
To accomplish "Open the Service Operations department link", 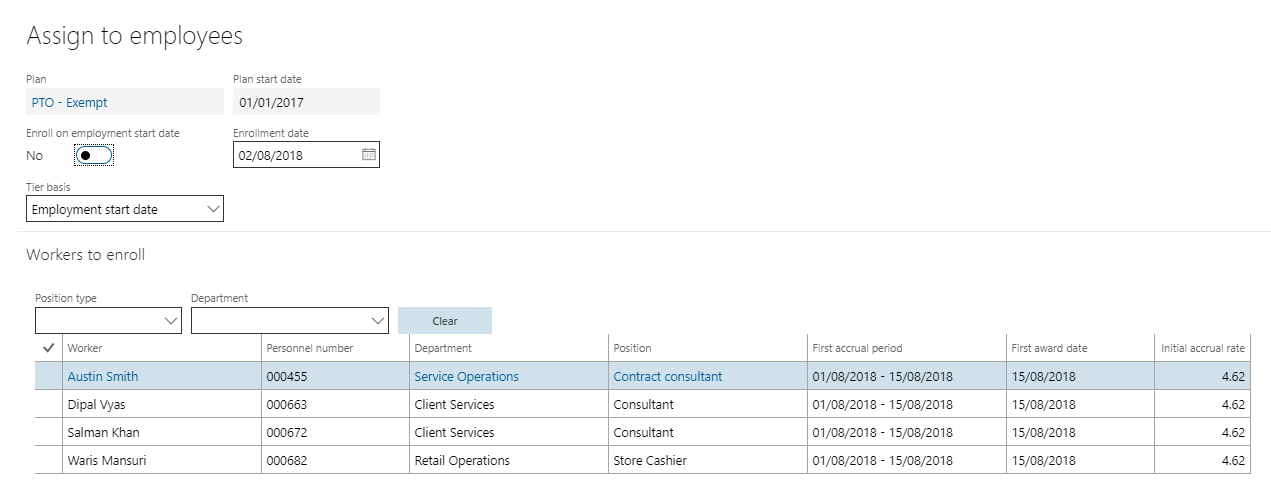I will coord(467,377).
